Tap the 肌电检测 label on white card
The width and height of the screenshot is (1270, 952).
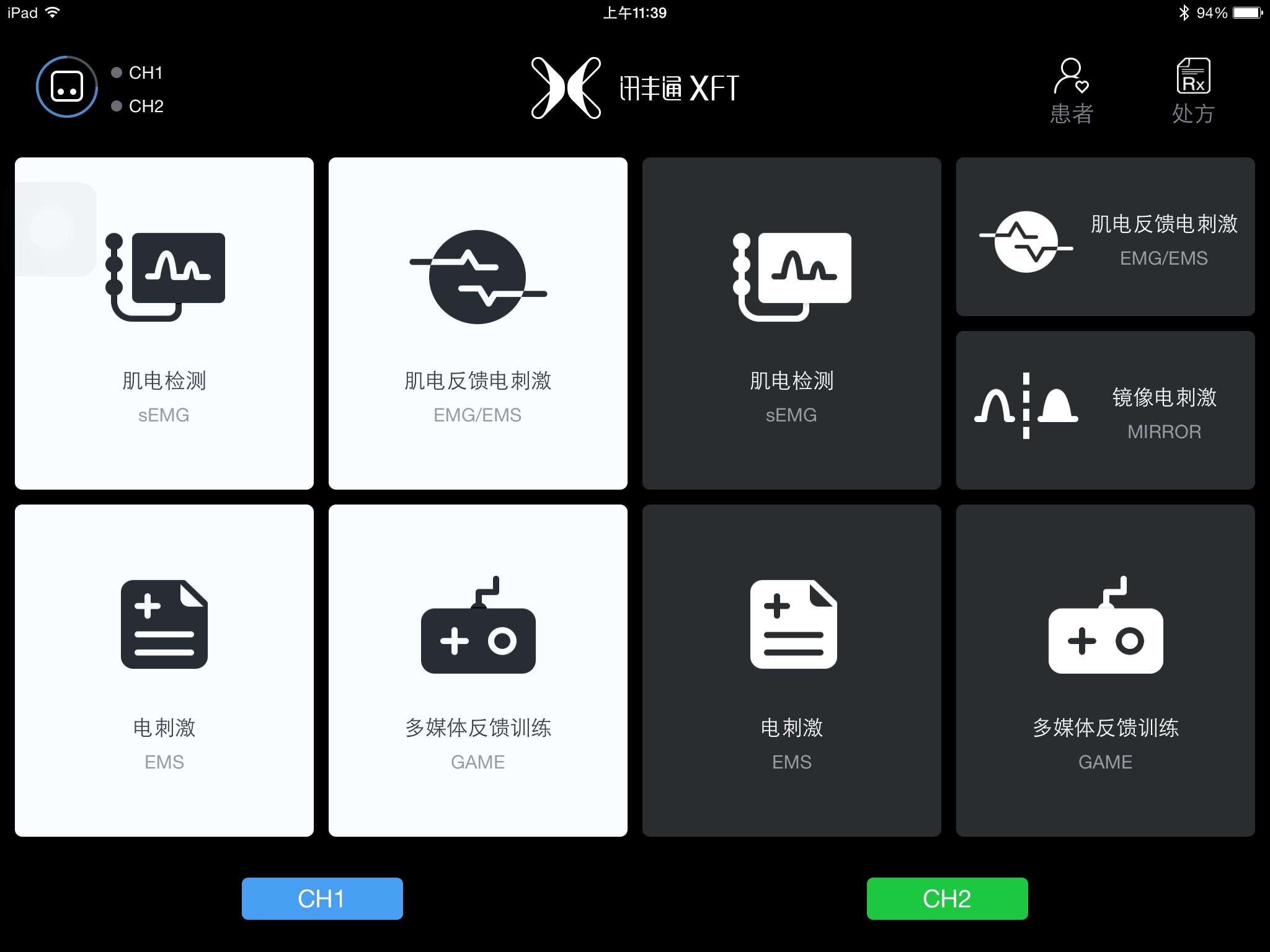164,381
